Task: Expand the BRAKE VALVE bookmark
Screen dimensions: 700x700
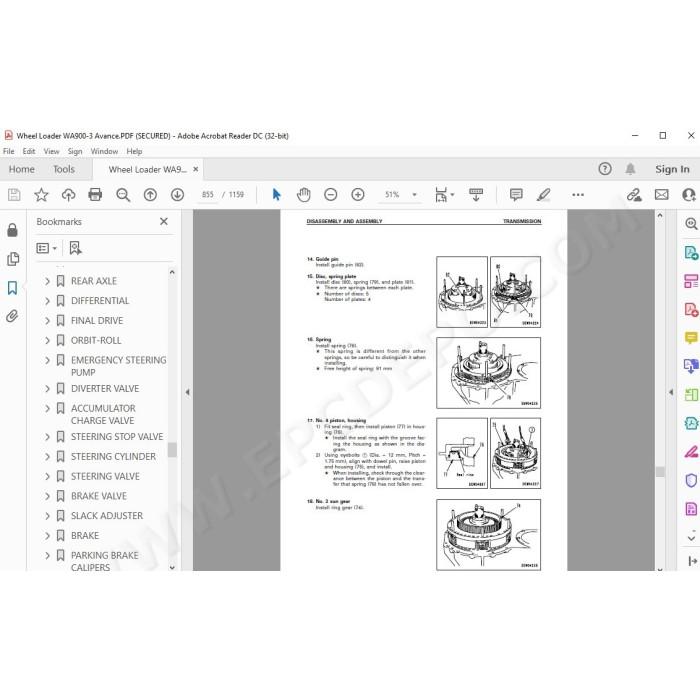Action: [47, 496]
